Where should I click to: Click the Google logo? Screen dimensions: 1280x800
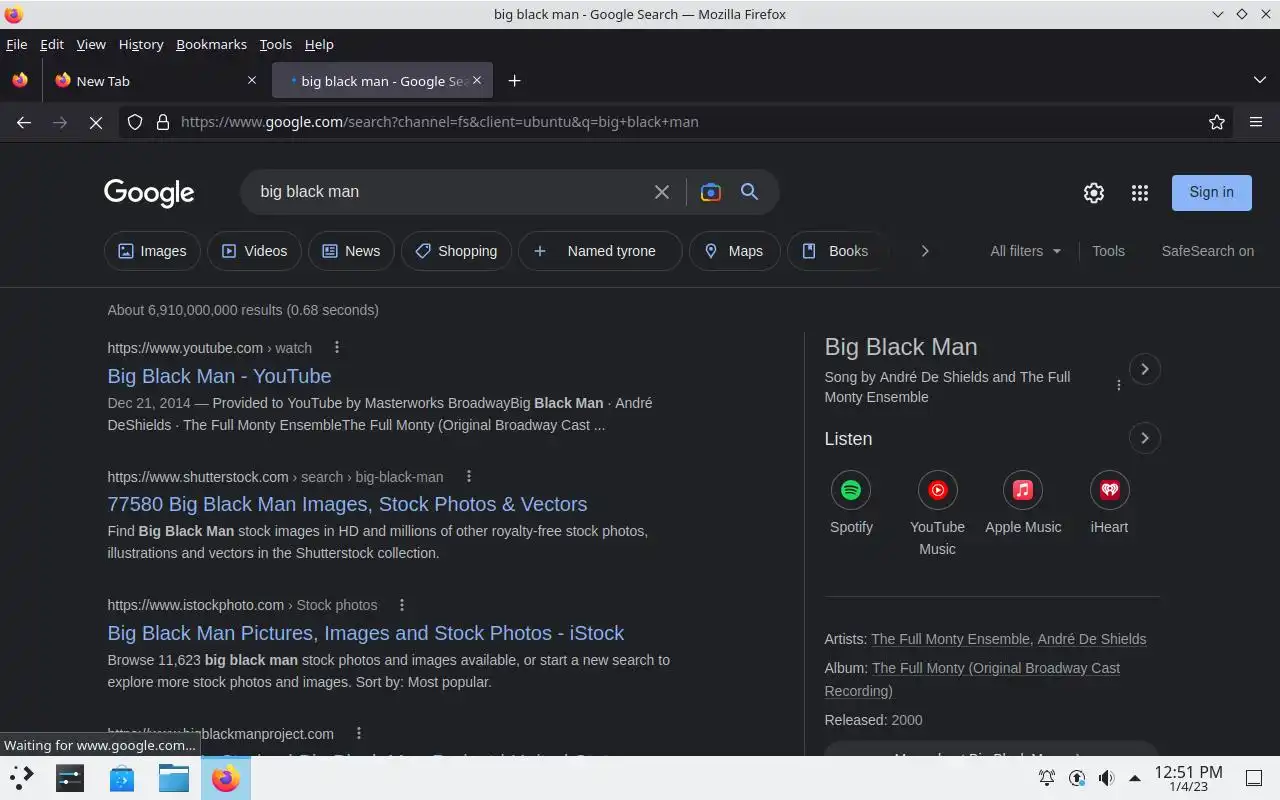pyautogui.click(x=149, y=193)
